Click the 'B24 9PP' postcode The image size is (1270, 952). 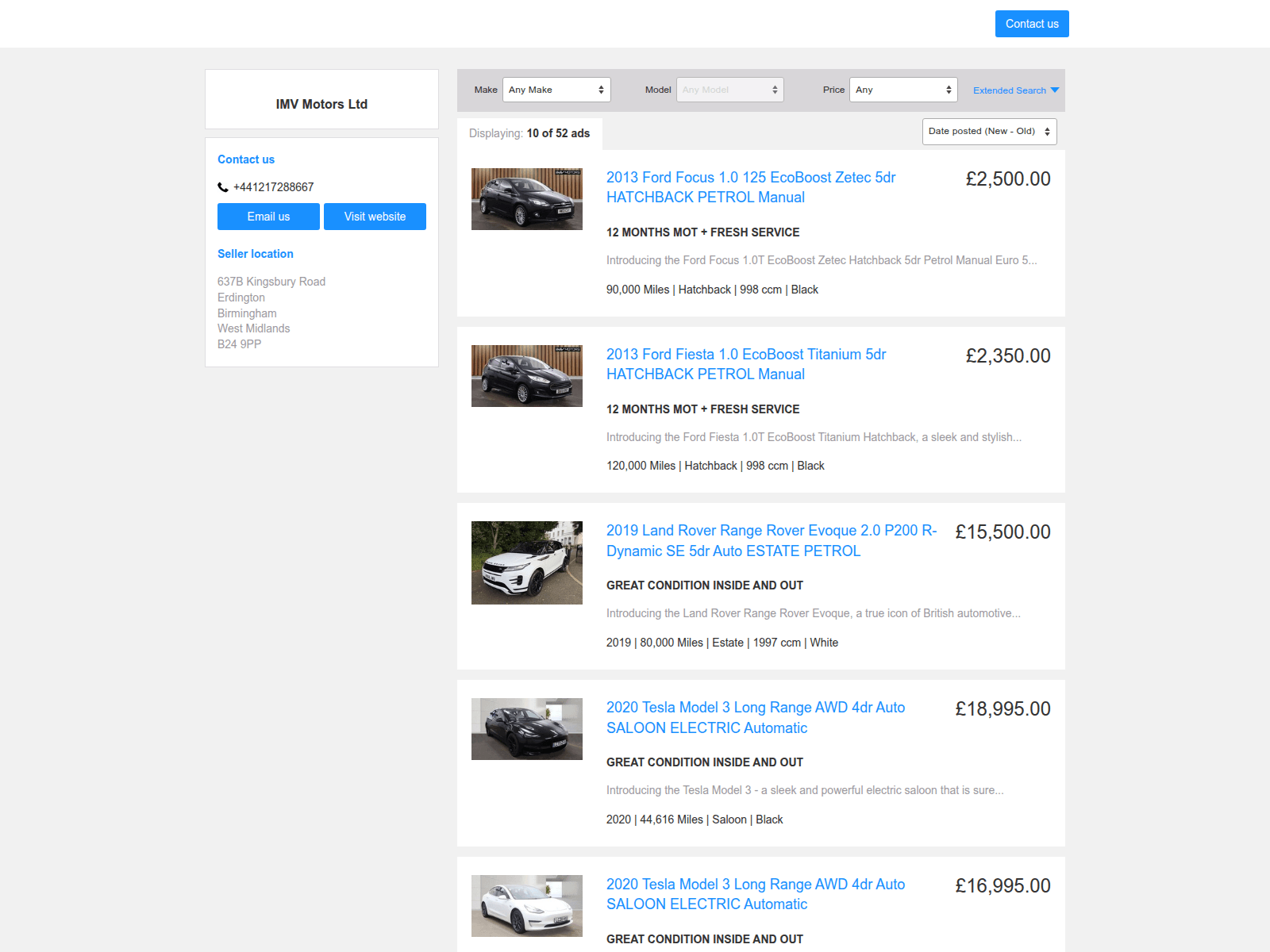click(x=239, y=344)
